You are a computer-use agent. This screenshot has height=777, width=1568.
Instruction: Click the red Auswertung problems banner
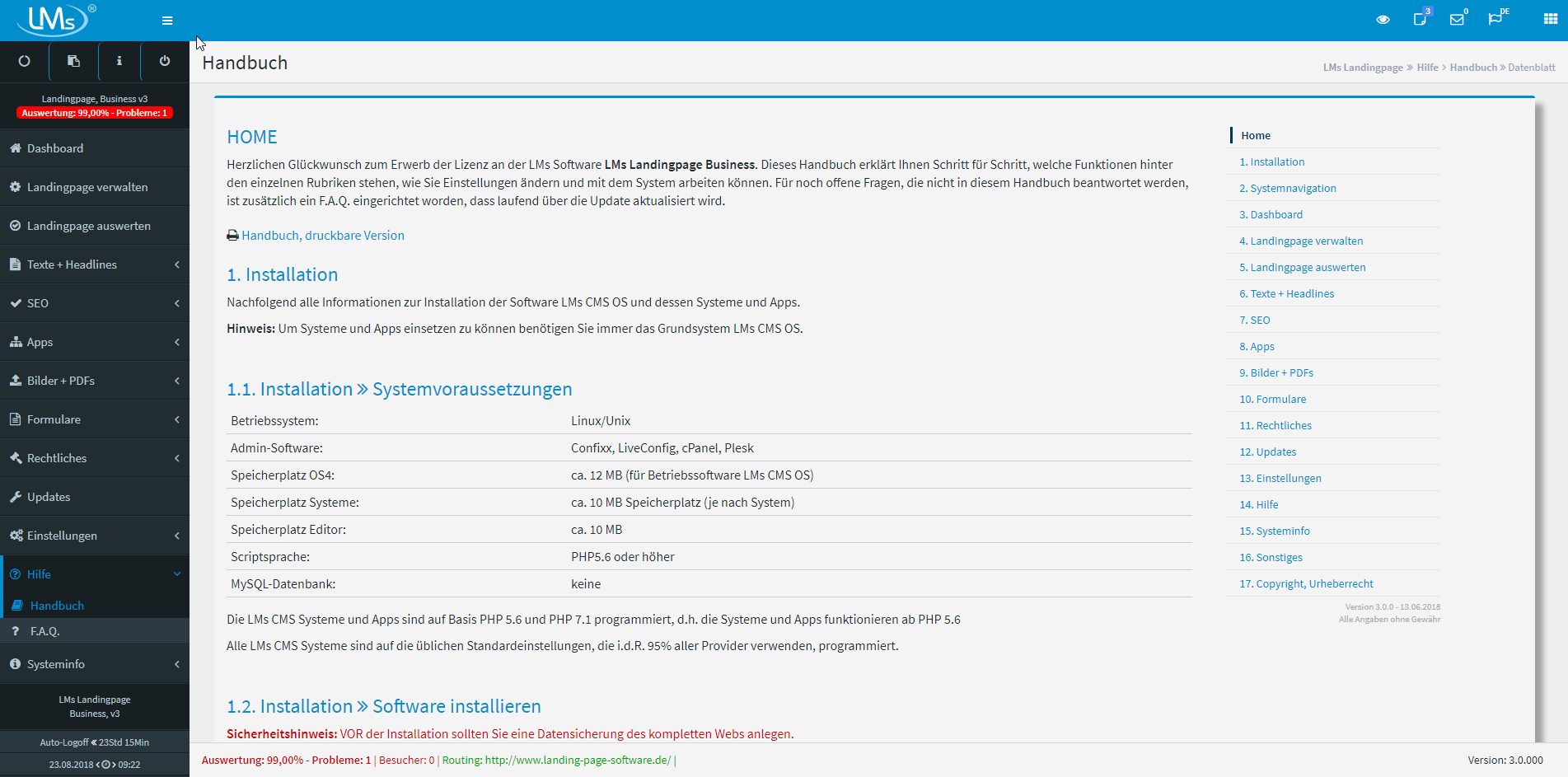click(x=93, y=112)
